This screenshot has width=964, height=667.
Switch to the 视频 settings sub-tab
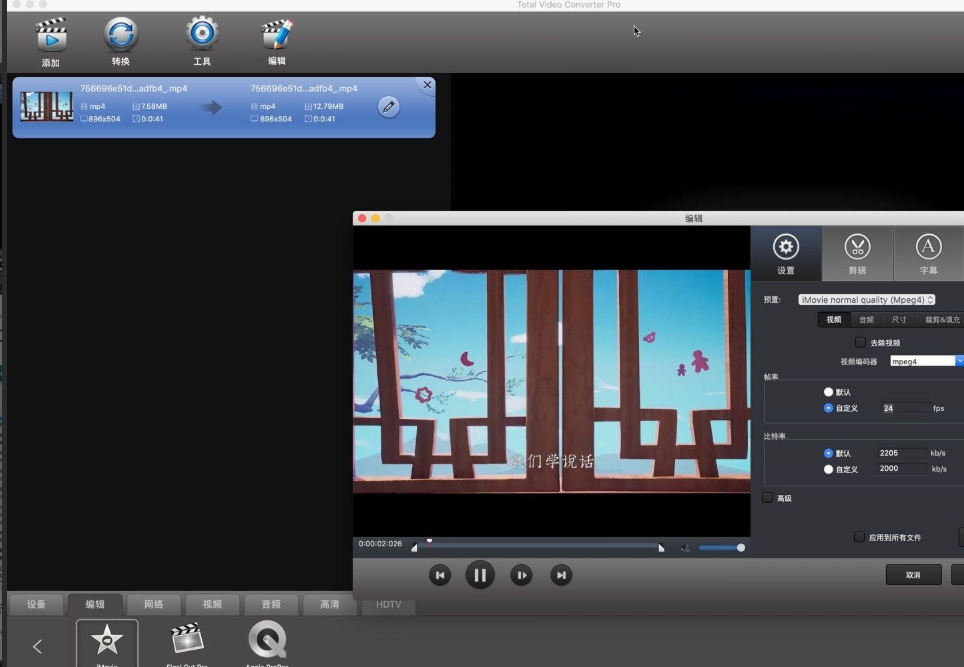pos(834,320)
